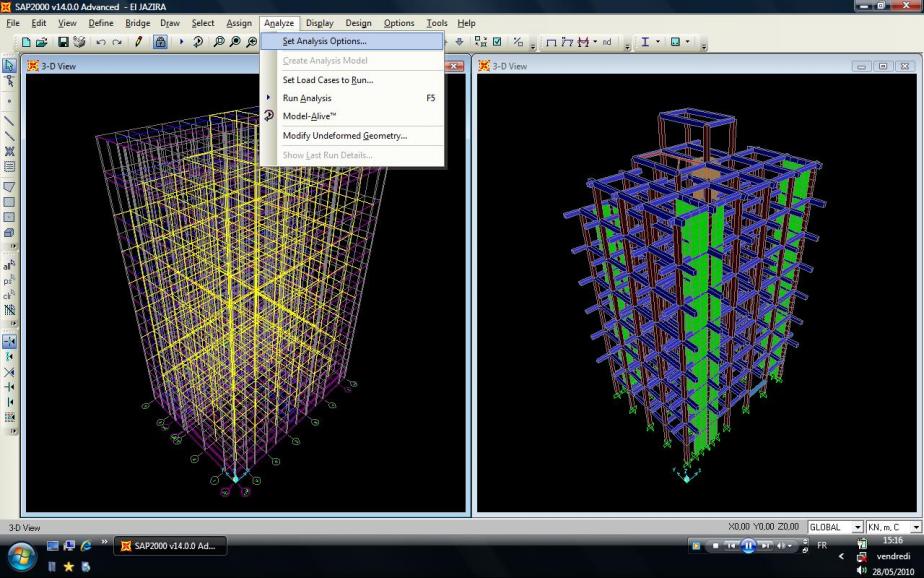The width and height of the screenshot is (924, 578).
Task: Open the Edit menu
Action: tap(39, 23)
